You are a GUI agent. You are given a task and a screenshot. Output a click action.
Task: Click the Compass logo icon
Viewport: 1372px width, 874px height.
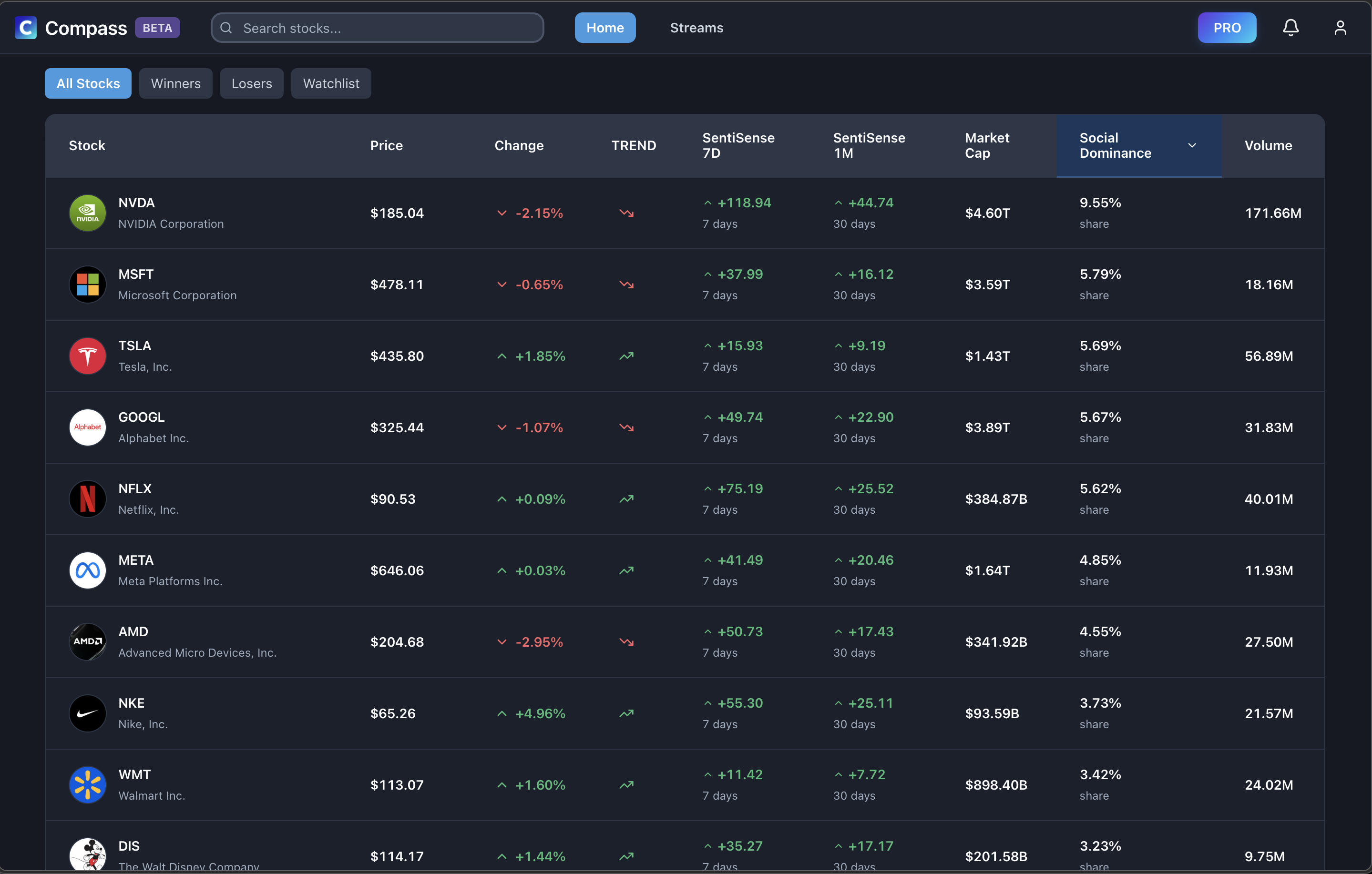(25, 27)
